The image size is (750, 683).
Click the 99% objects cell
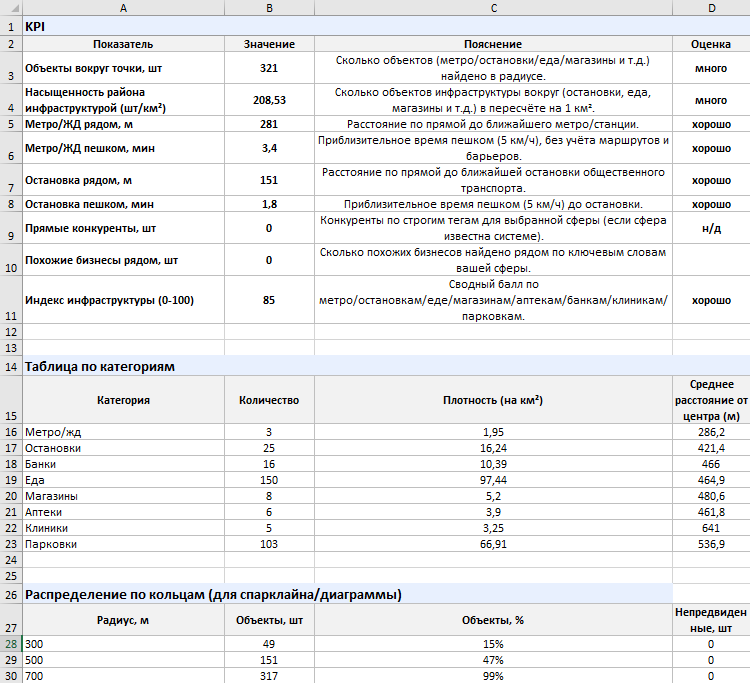coord(493,677)
